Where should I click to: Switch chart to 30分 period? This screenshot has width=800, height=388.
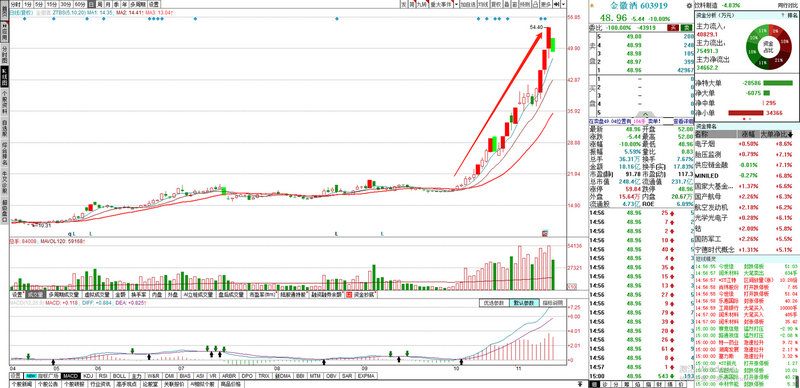pos(66,4)
